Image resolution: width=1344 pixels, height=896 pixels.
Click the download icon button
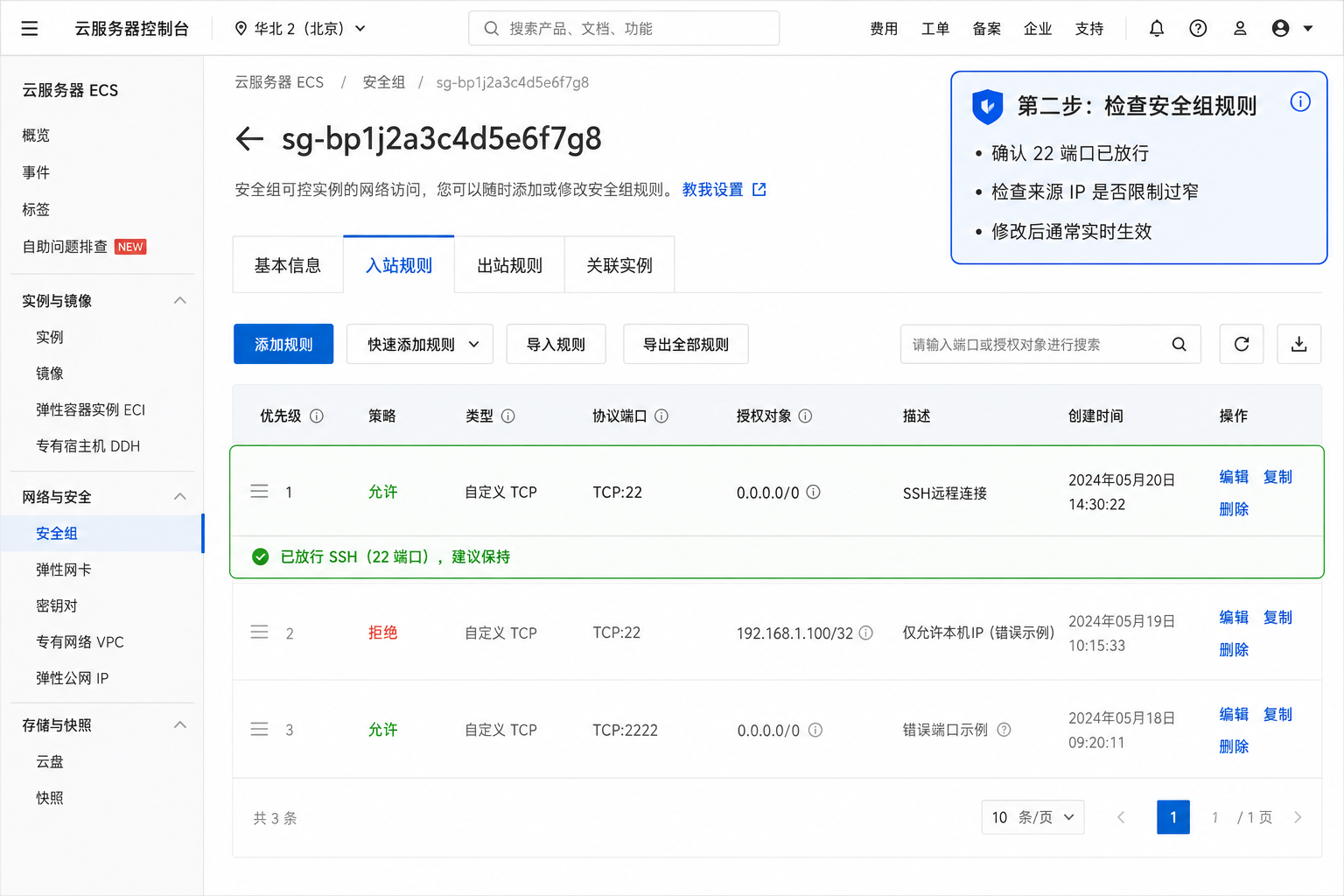tap(1299, 344)
